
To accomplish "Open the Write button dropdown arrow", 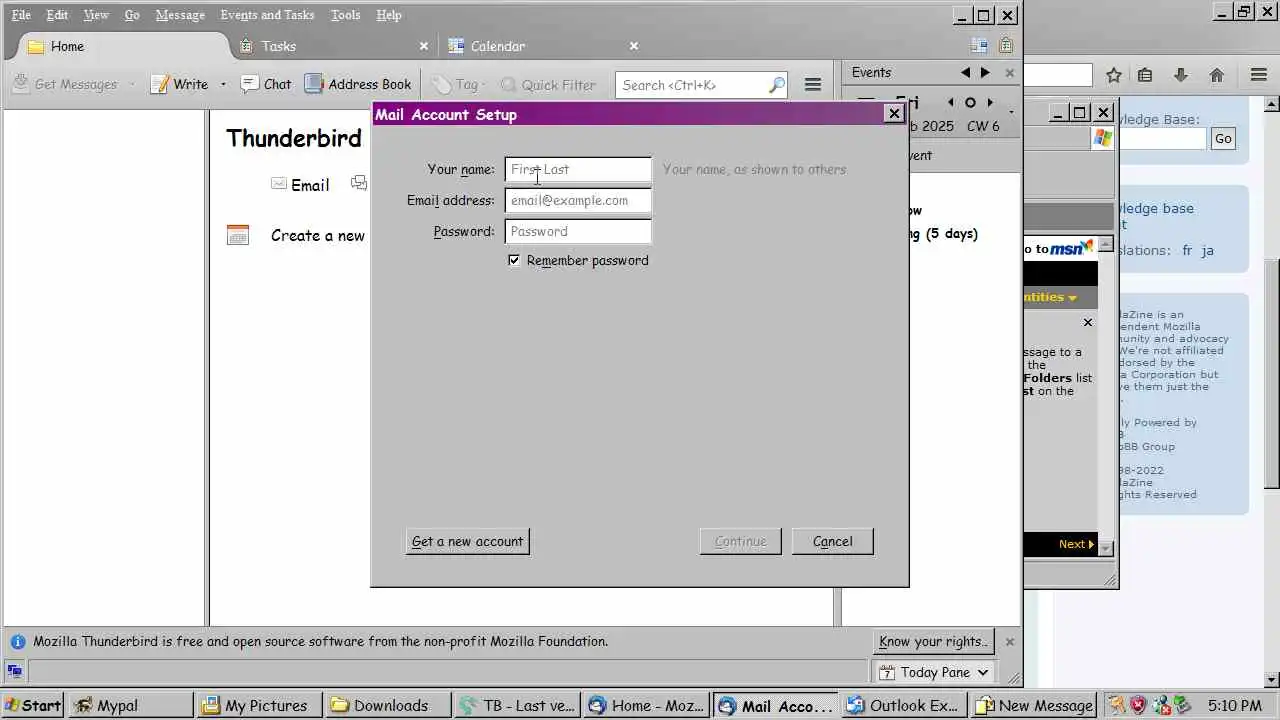I will (223, 85).
